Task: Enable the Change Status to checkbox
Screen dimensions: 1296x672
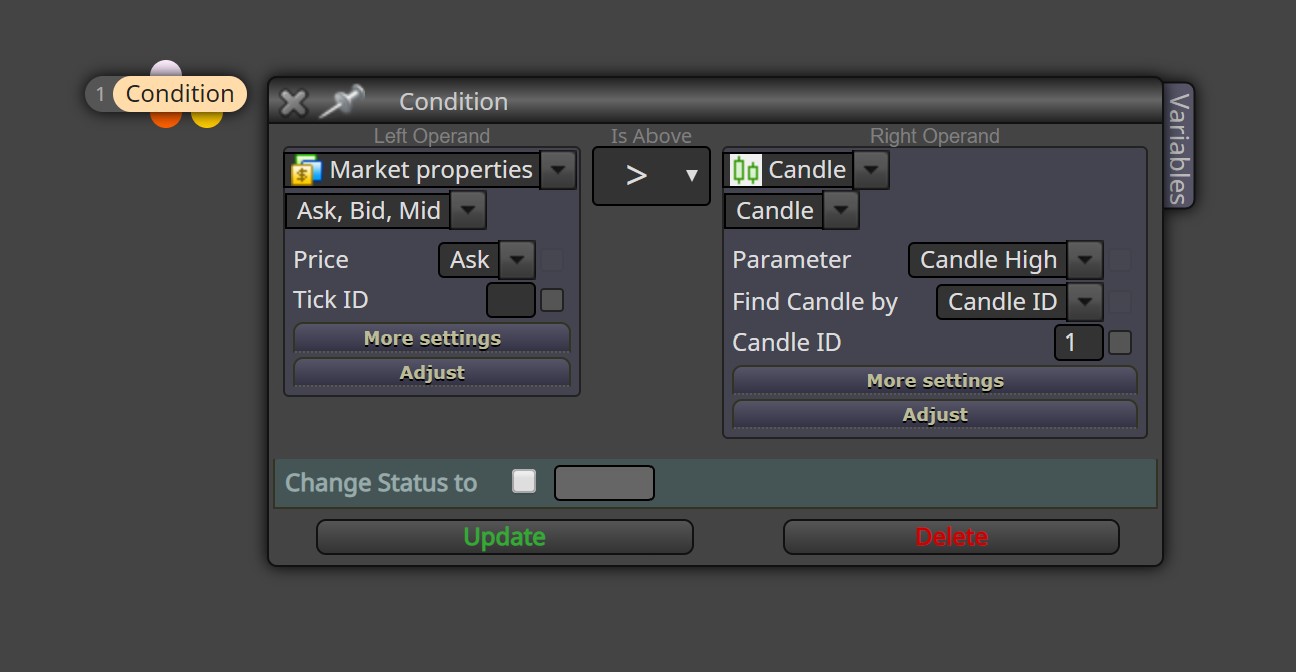Action: pos(524,482)
